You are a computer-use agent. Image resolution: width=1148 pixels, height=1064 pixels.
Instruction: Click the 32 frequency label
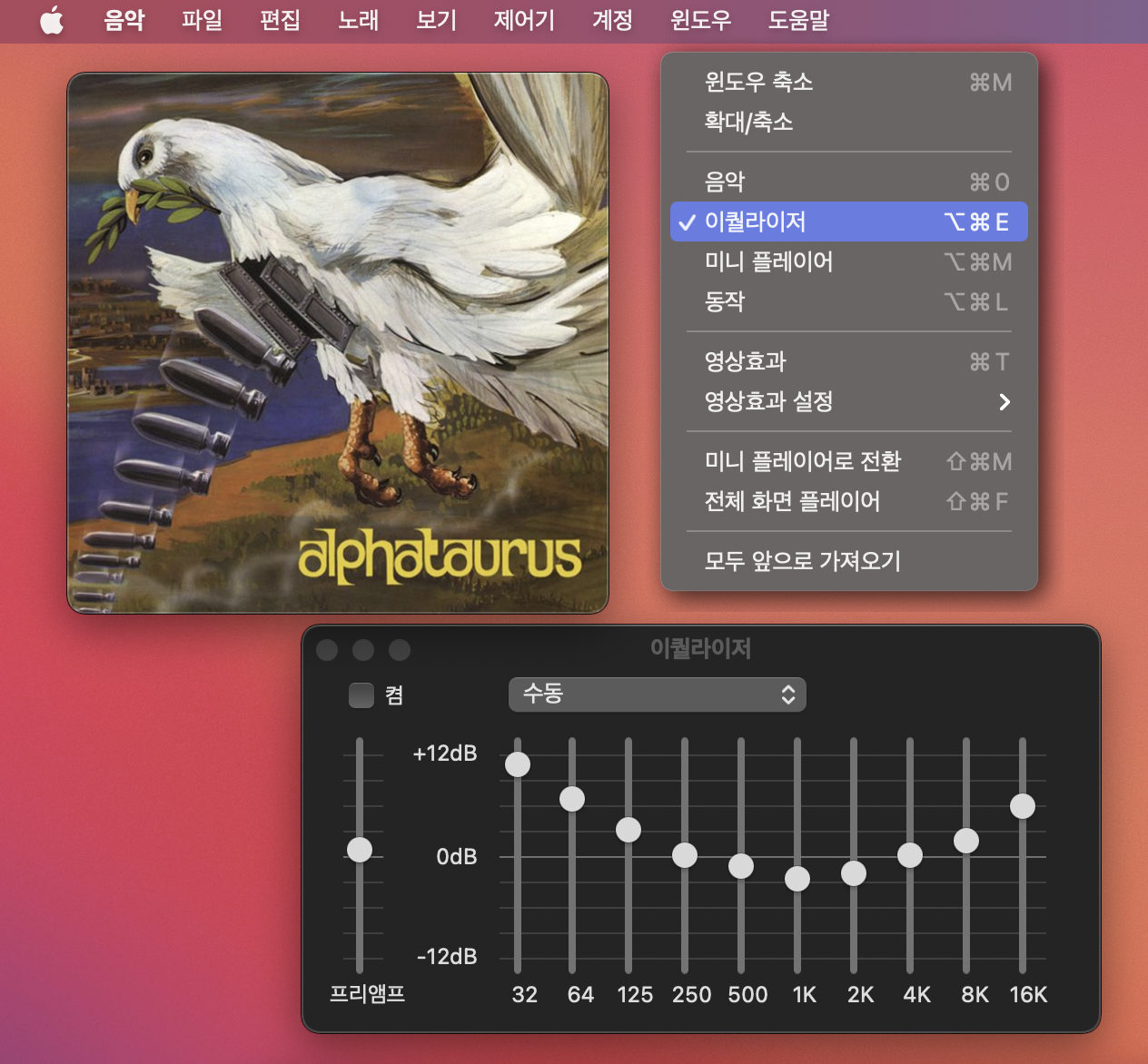[x=525, y=995]
